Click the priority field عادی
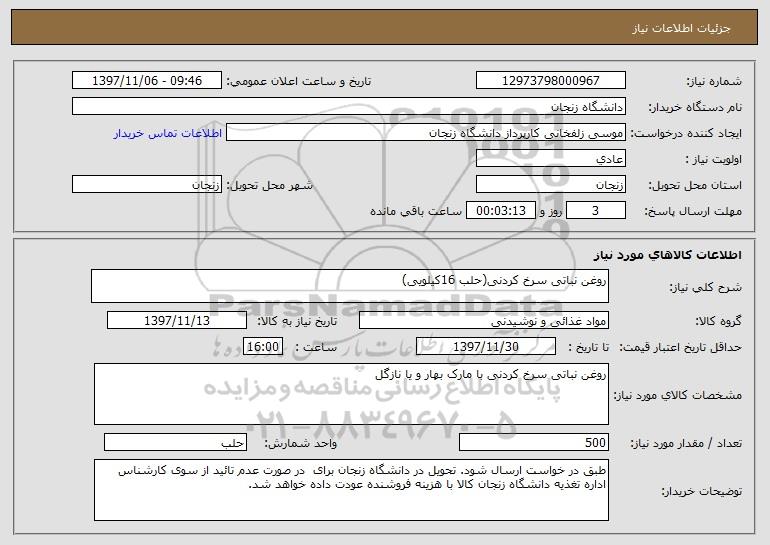Viewport: 770px width, 545px height. [x=550, y=159]
